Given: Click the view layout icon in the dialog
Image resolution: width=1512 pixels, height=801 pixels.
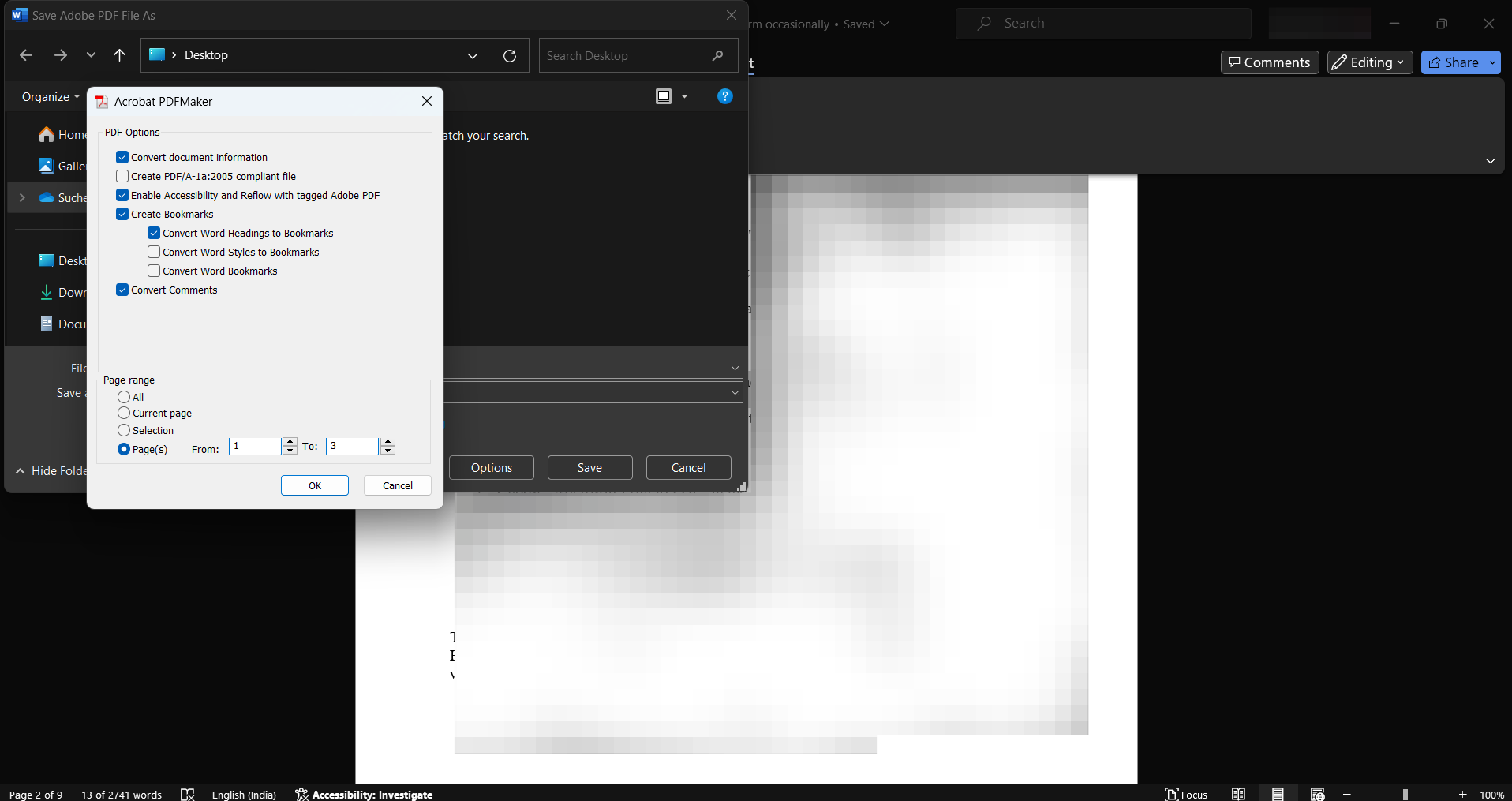Looking at the screenshot, I should (663, 96).
